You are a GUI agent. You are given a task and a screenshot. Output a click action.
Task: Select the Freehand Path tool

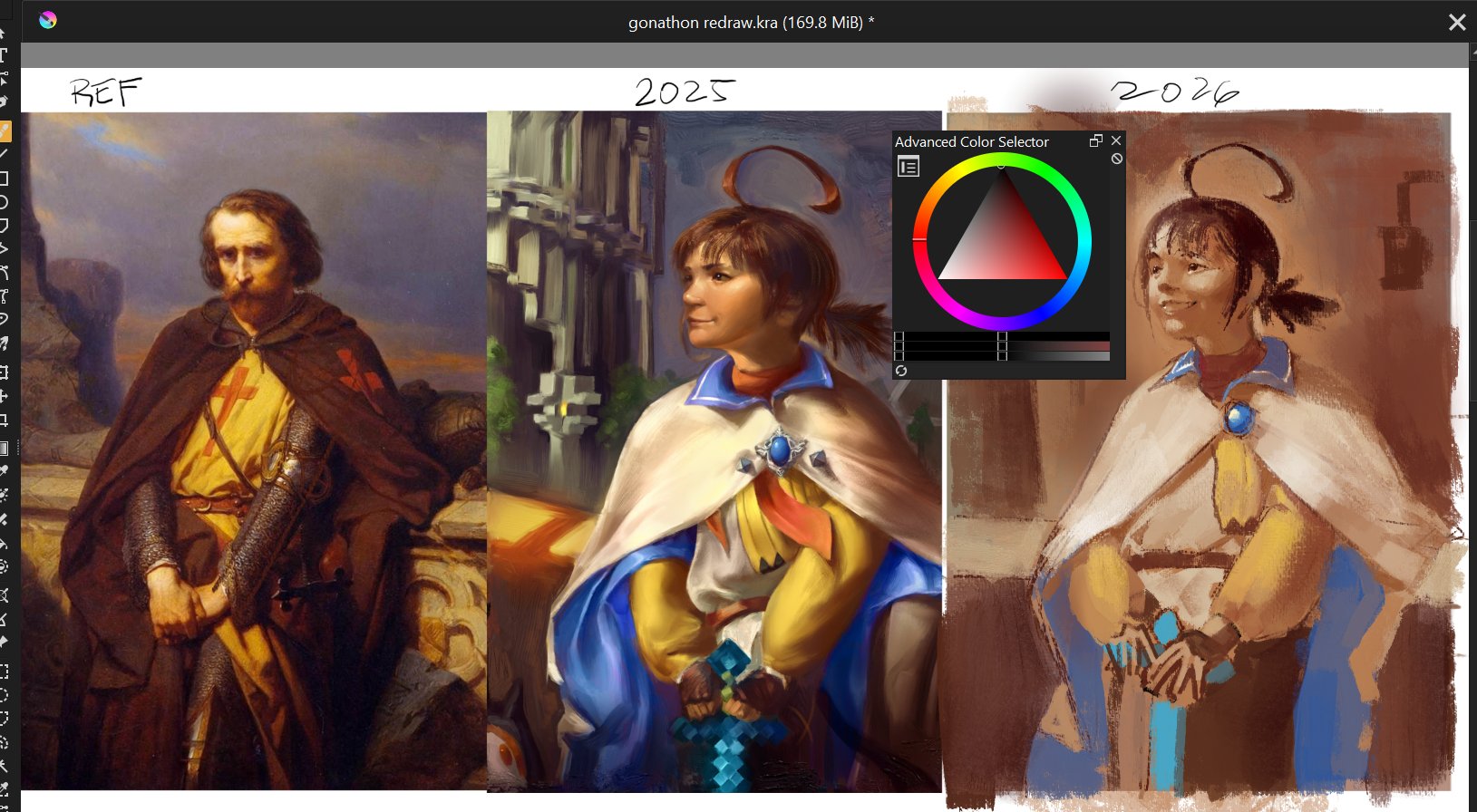click(4, 295)
